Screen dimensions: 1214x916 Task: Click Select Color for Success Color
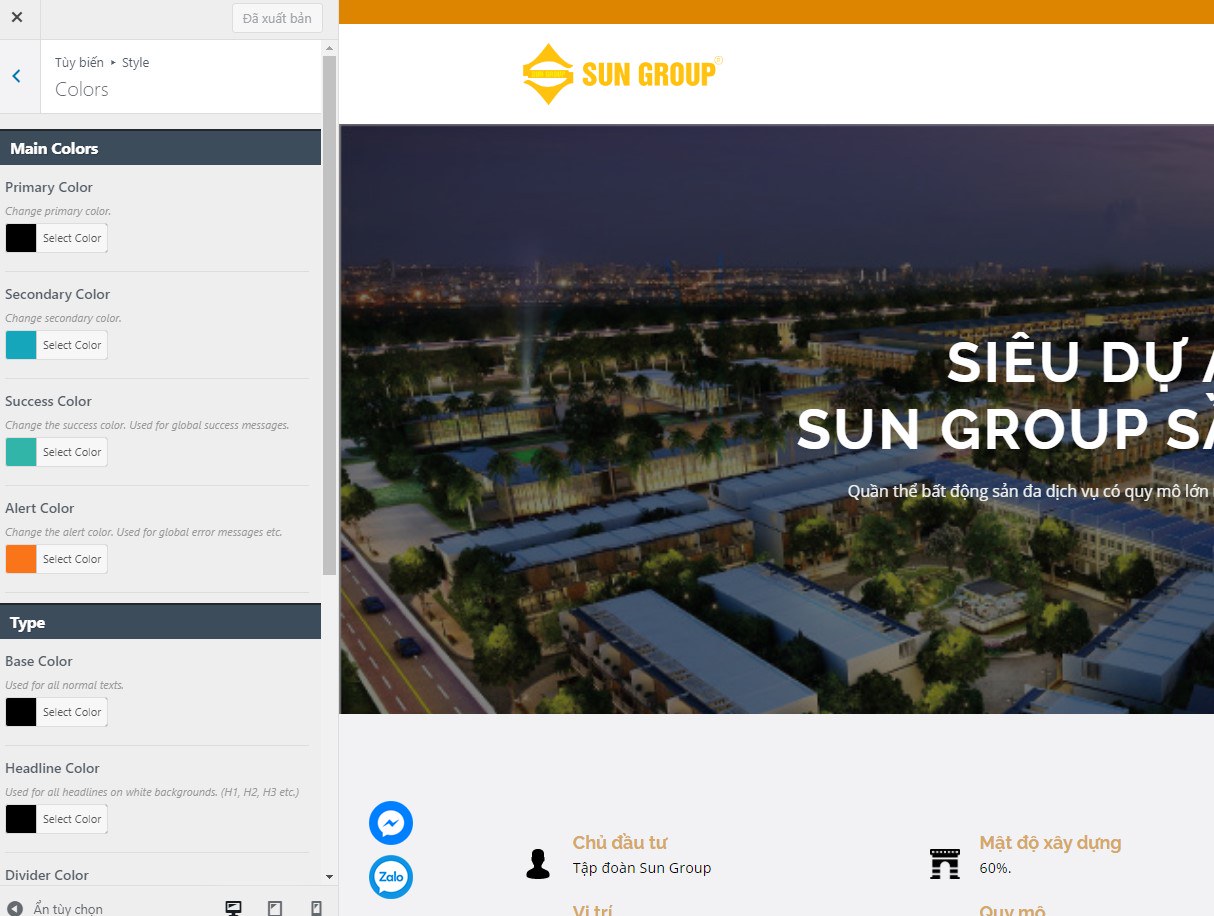72,452
